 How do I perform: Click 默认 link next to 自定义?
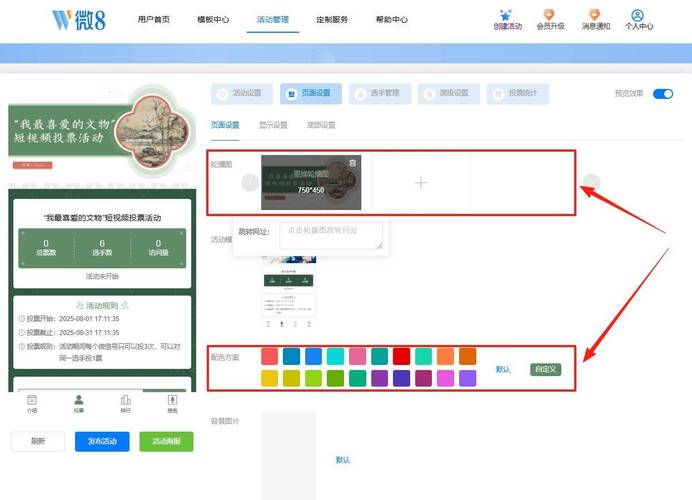tap(503, 369)
